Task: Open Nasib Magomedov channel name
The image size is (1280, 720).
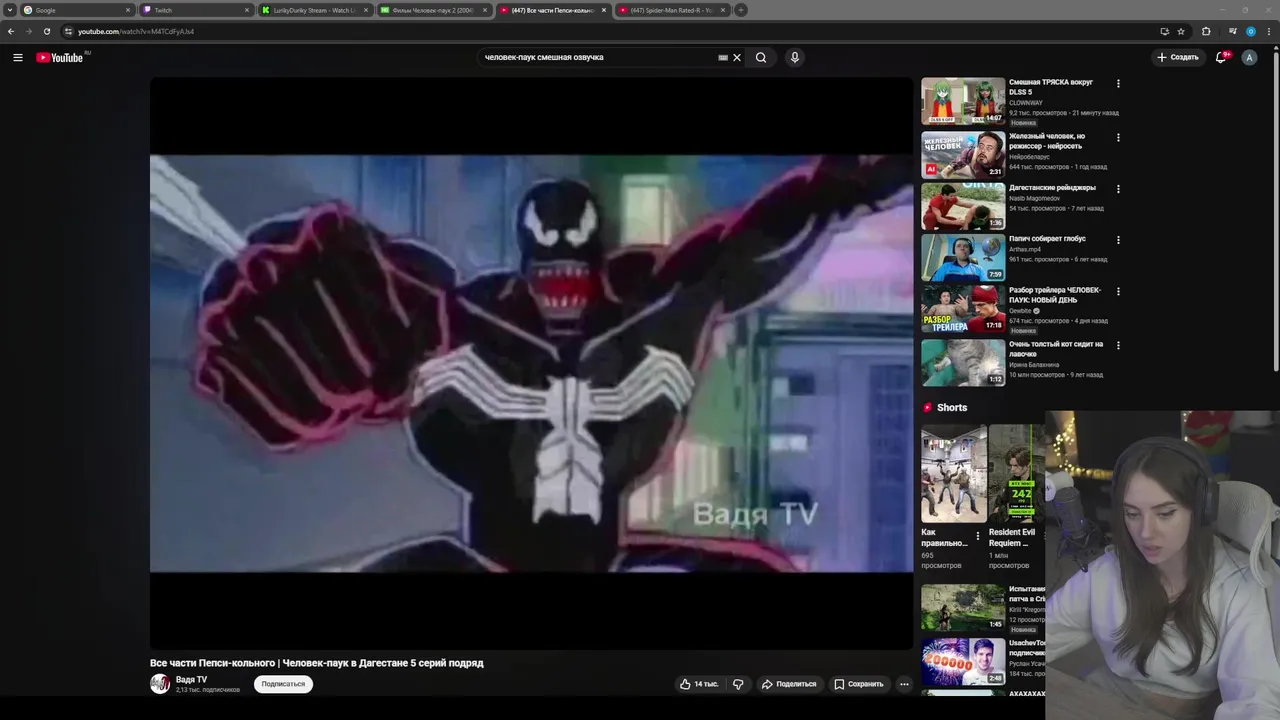Action: click(1034, 198)
